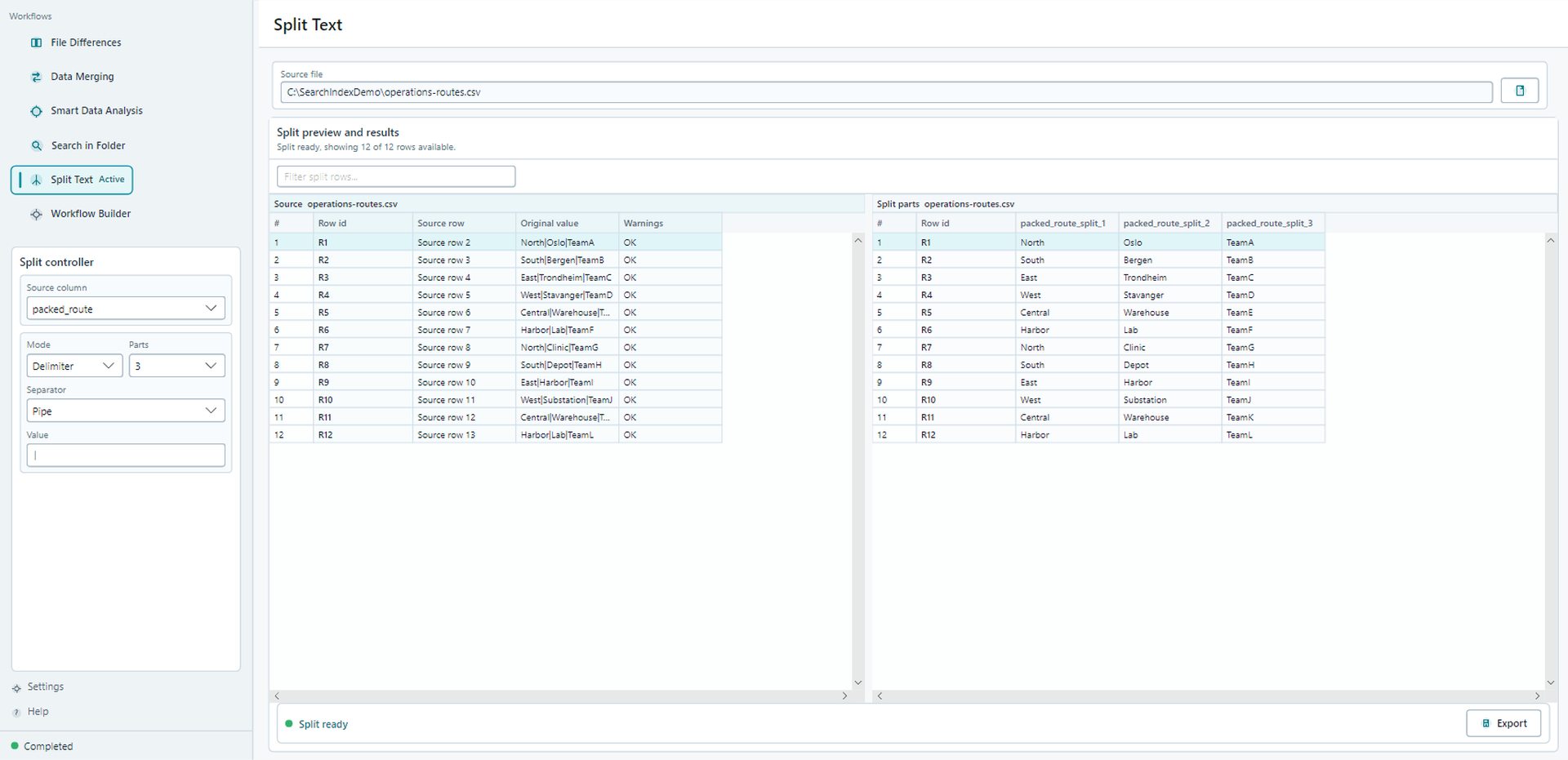
Task: Click the File Differences icon in sidebar
Action: (x=36, y=42)
